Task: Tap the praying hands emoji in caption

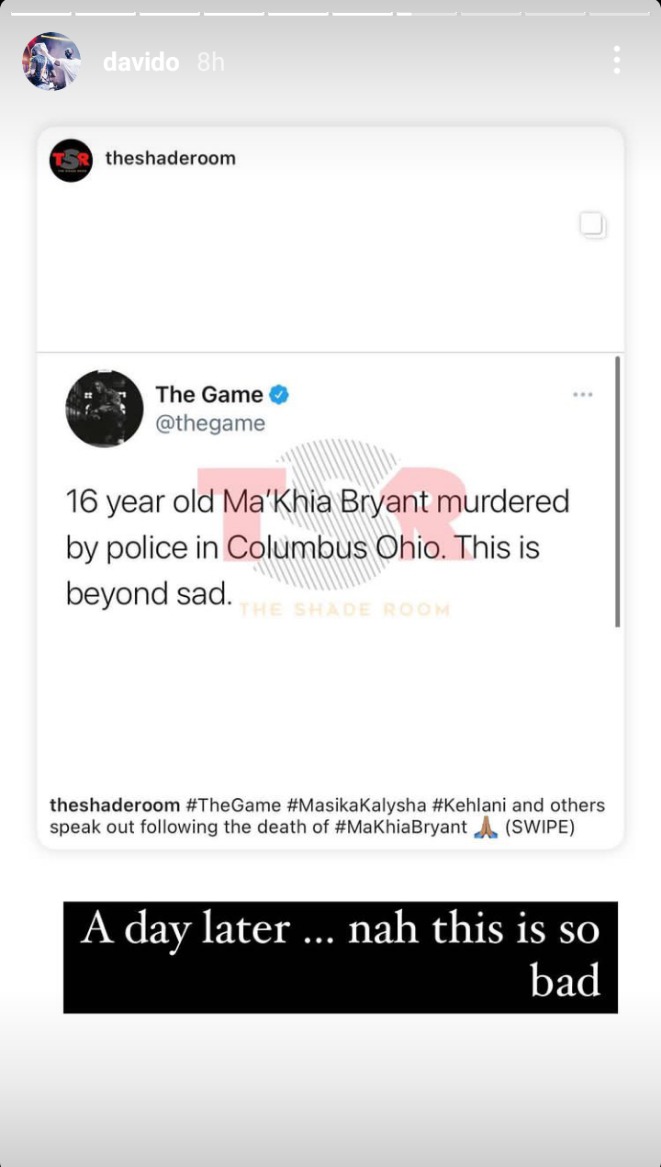Action: 485,828
